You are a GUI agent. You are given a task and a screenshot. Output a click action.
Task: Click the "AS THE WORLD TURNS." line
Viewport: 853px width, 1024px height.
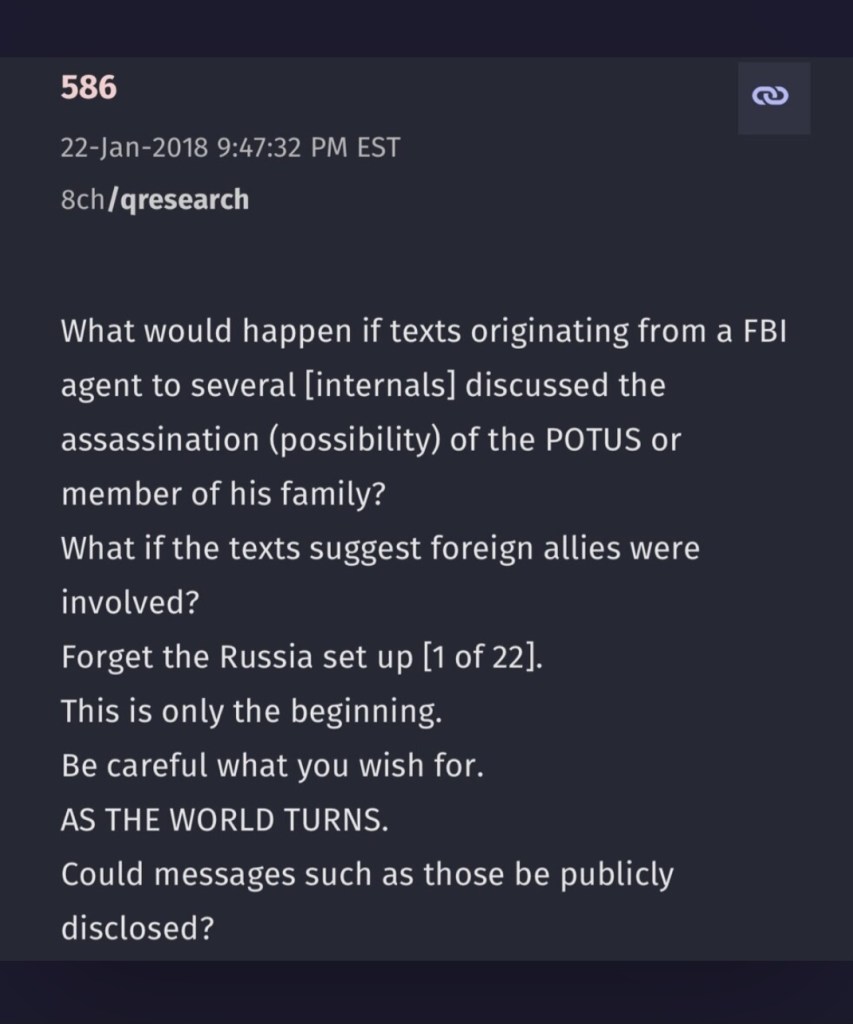pyautogui.click(x=225, y=820)
